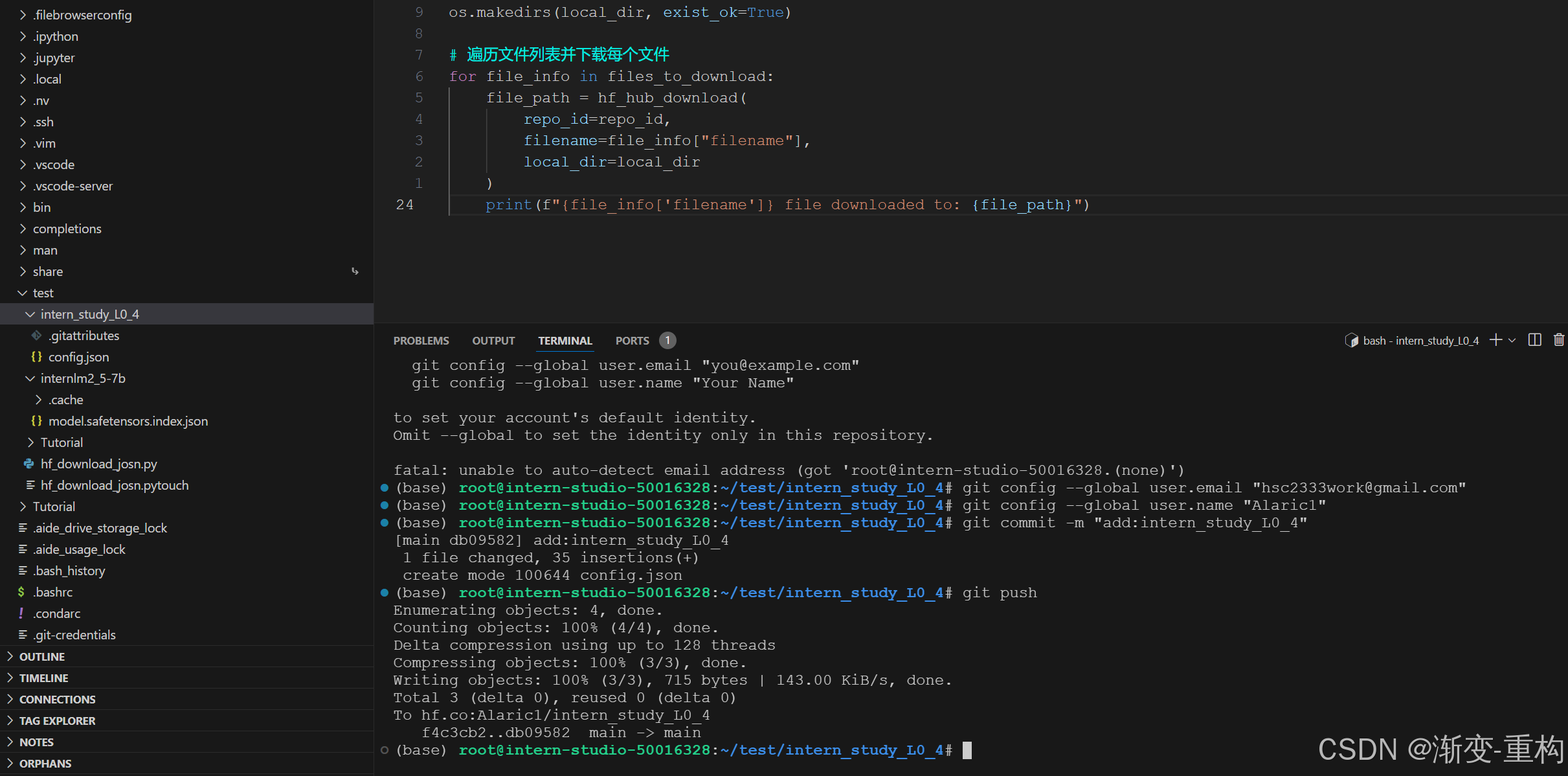Open the launch profile dropdown next to the plus
Screen dimensions: 1568x776
coord(1512,340)
